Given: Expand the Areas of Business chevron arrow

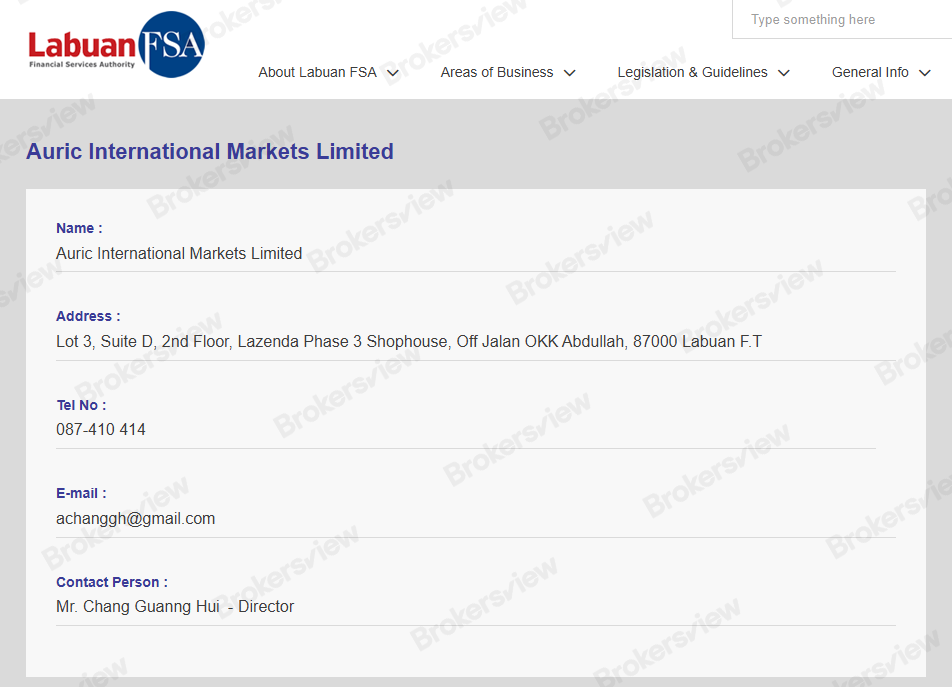Looking at the screenshot, I should pos(569,72).
